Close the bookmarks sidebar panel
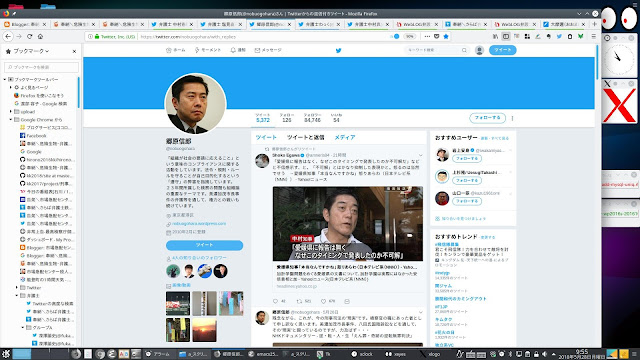The width and height of the screenshot is (640, 360). point(74,51)
